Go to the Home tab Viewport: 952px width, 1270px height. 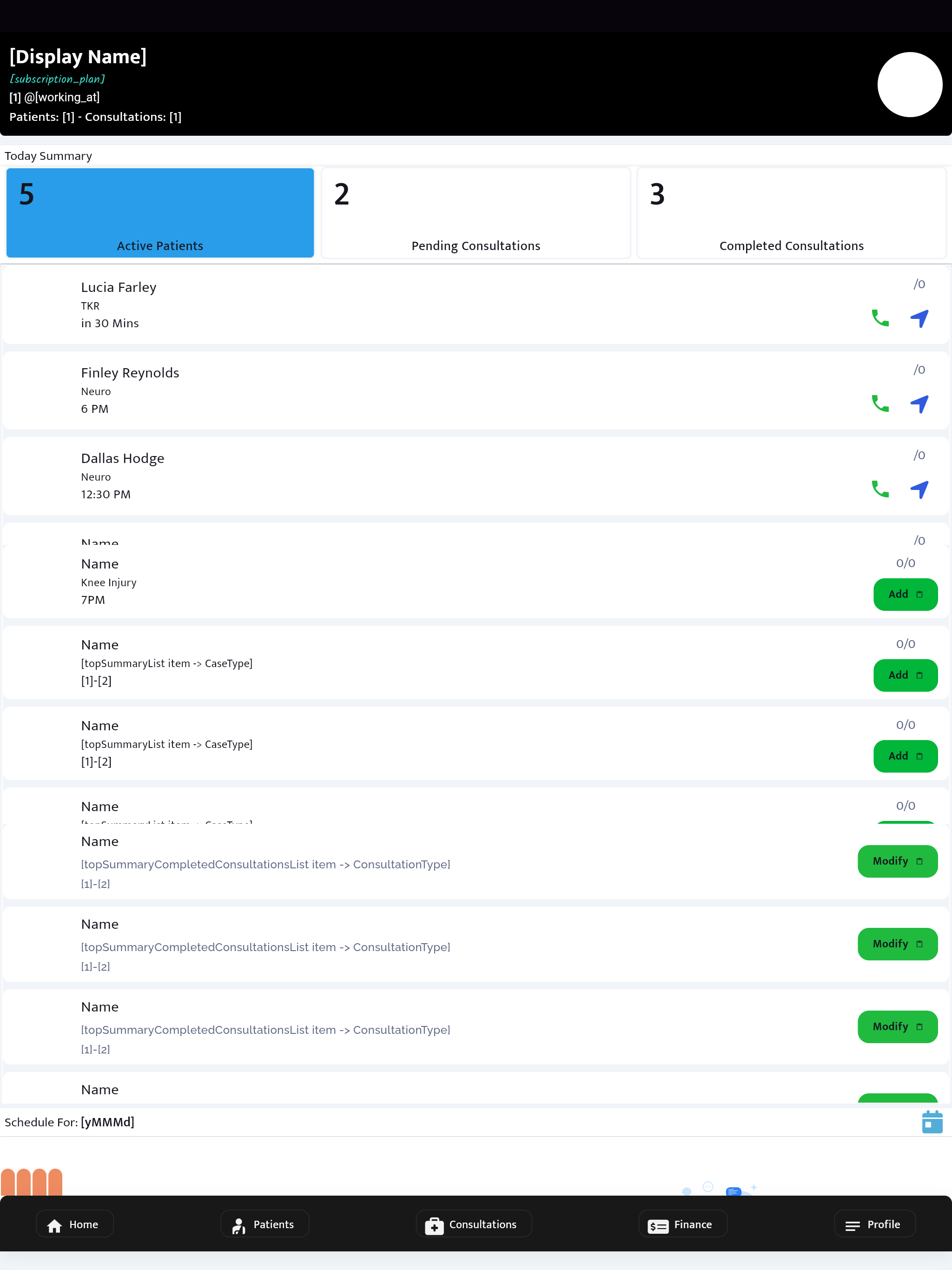coord(75,1224)
